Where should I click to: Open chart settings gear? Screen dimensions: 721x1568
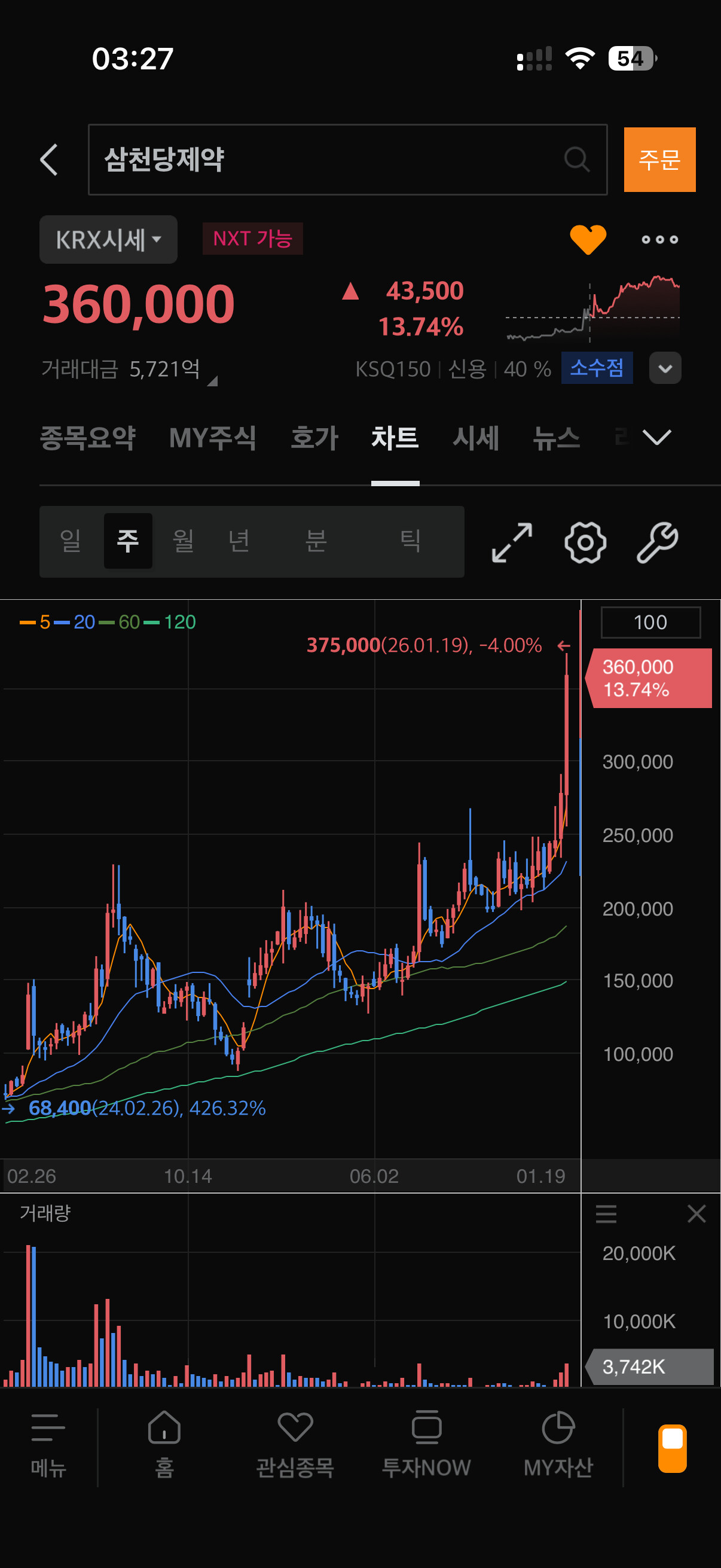pyautogui.click(x=585, y=542)
